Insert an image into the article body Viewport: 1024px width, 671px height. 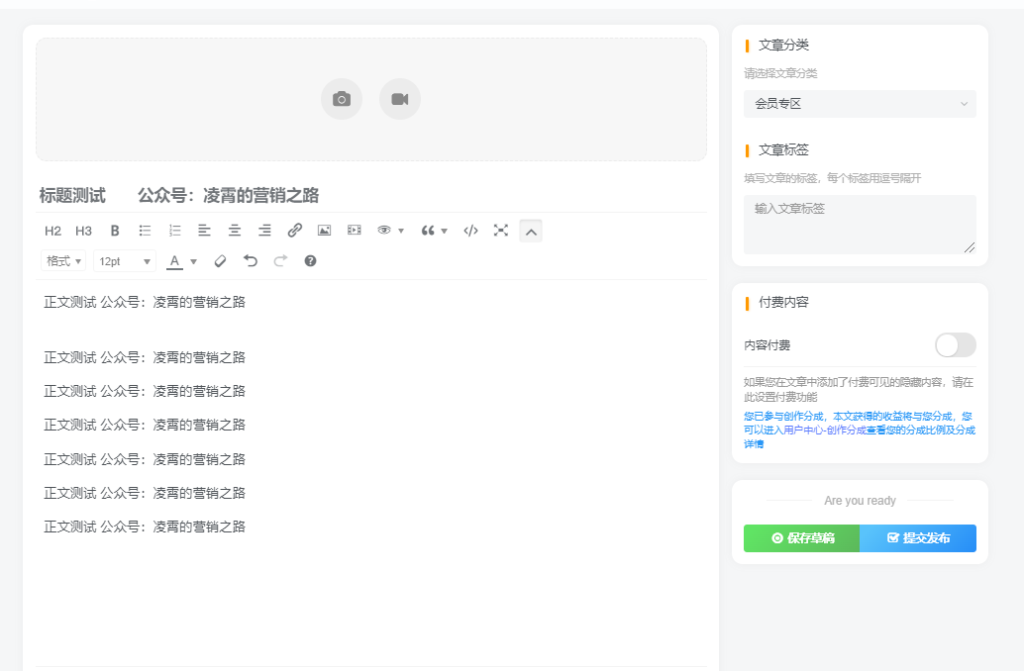324,230
